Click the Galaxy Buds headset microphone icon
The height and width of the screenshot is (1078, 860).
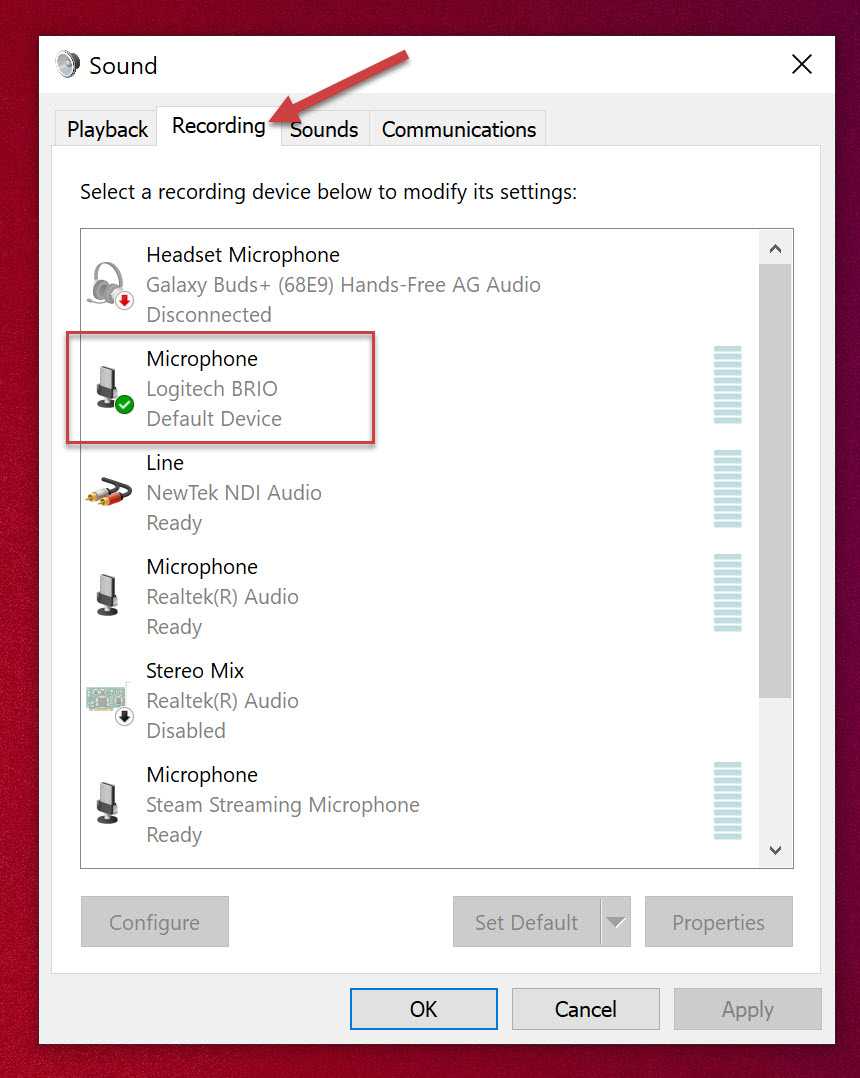pyautogui.click(x=110, y=284)
